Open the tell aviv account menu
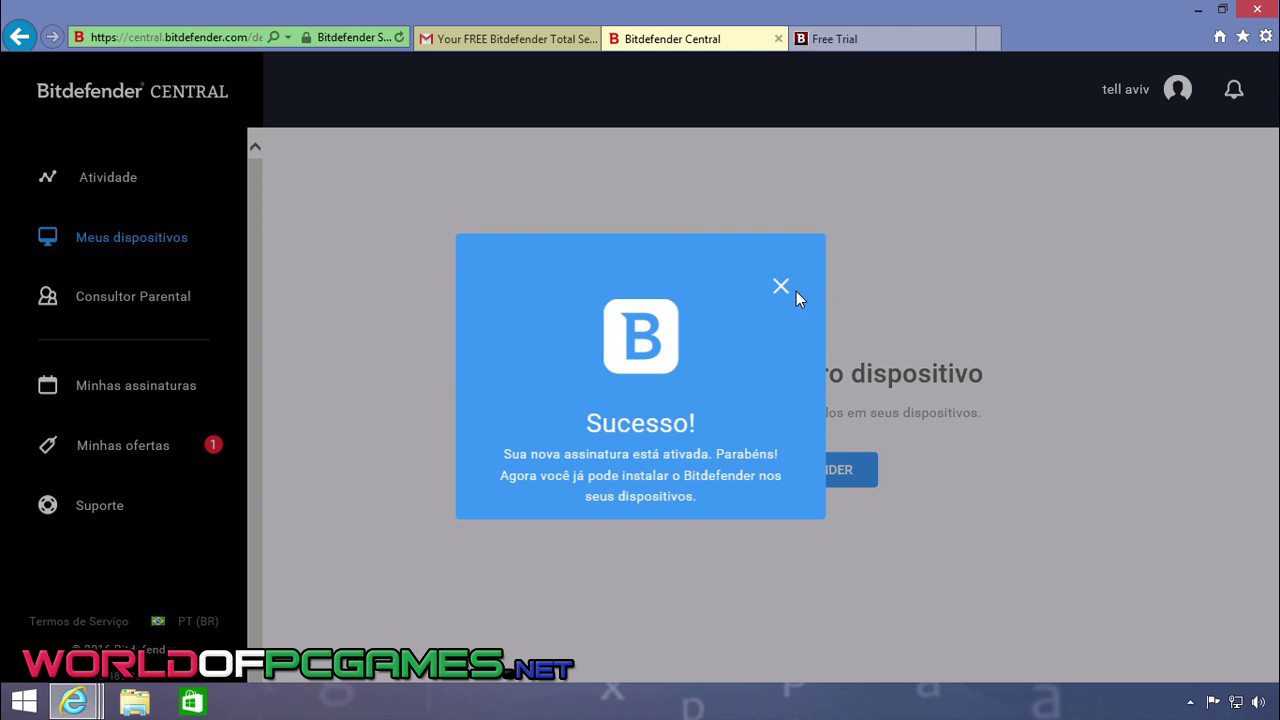1280x720 pixels. tap(1125, 89)
